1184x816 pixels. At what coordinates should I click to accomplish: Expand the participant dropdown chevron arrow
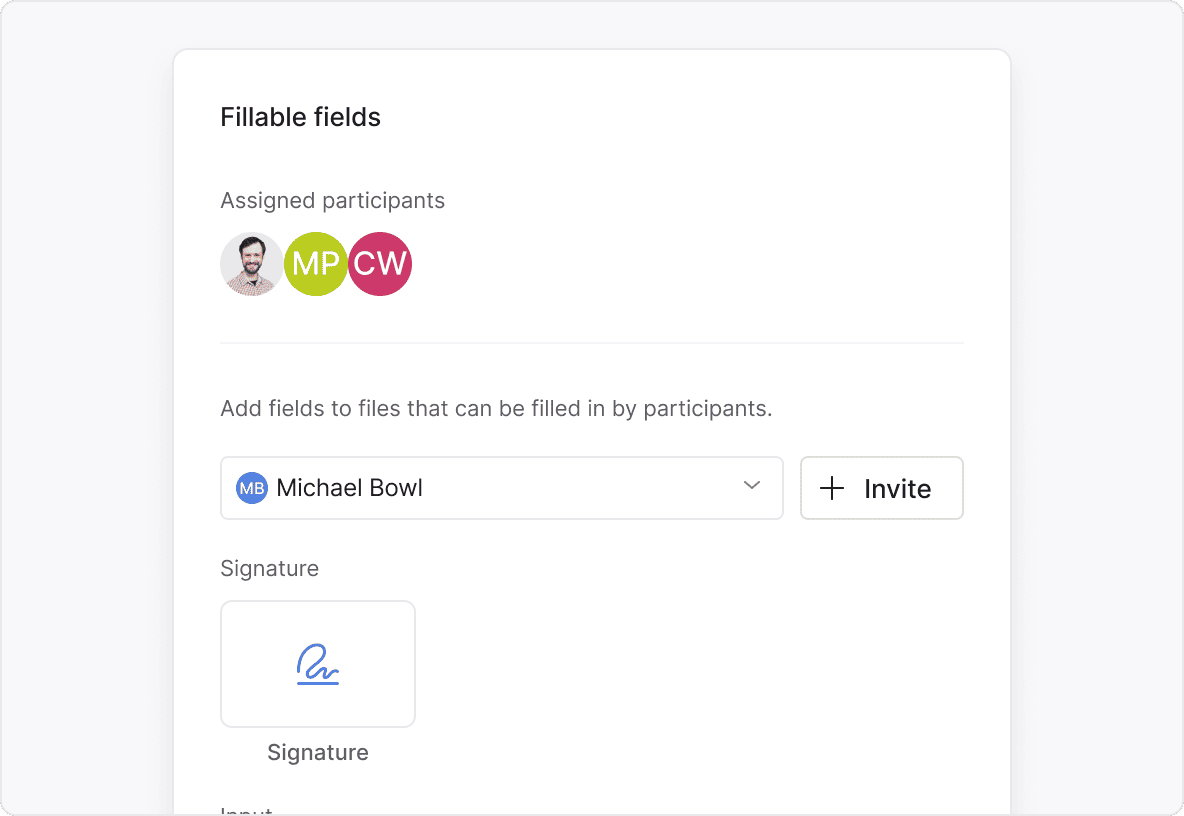752,486
